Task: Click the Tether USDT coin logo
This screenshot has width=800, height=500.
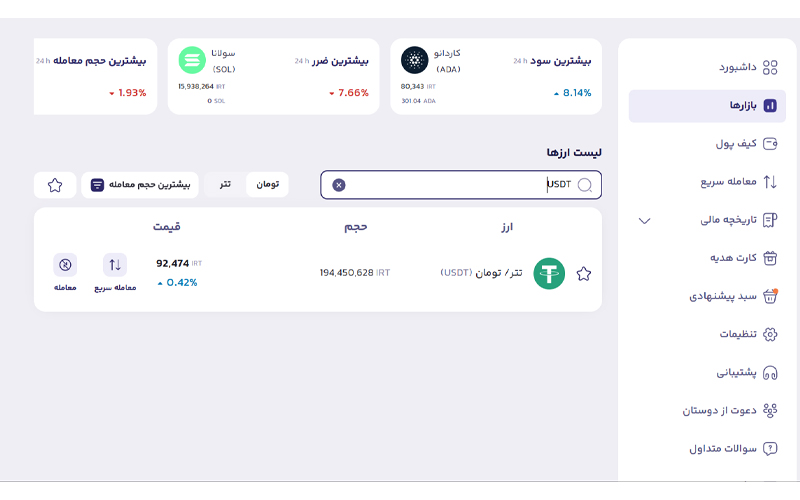Action: 549,273
